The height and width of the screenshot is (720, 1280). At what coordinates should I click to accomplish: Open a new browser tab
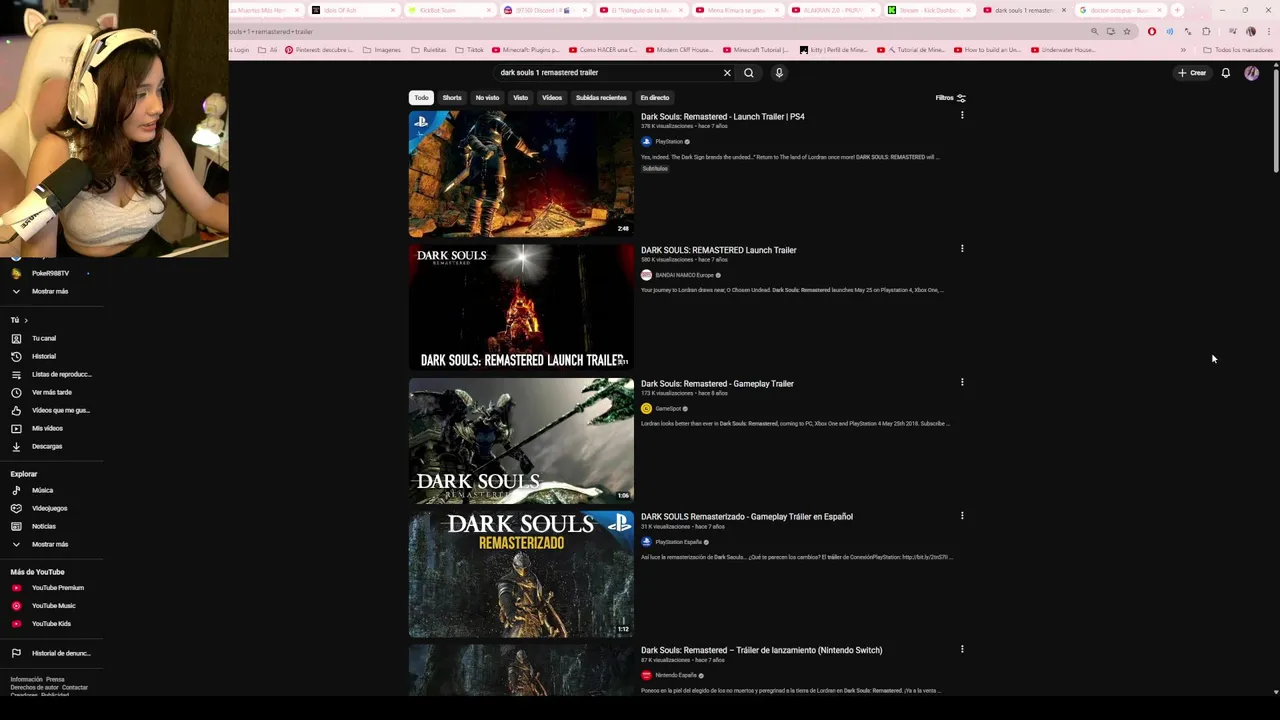[x=1177, y=10]
